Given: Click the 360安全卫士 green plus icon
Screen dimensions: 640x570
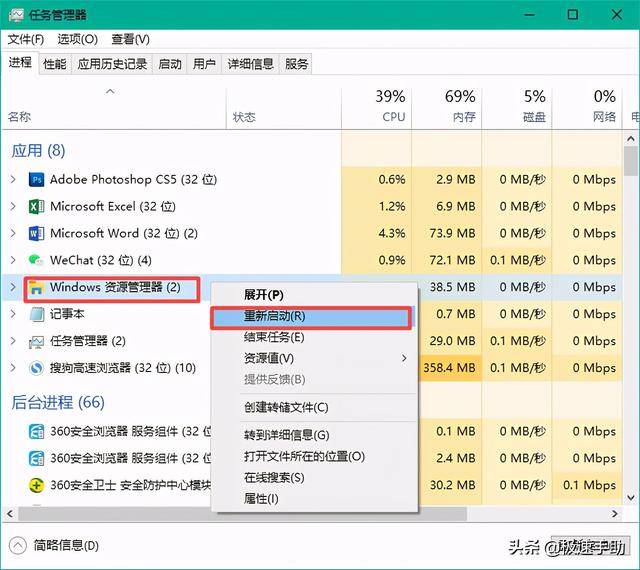Looking at the screenshot, I should [x=36, y=485].
